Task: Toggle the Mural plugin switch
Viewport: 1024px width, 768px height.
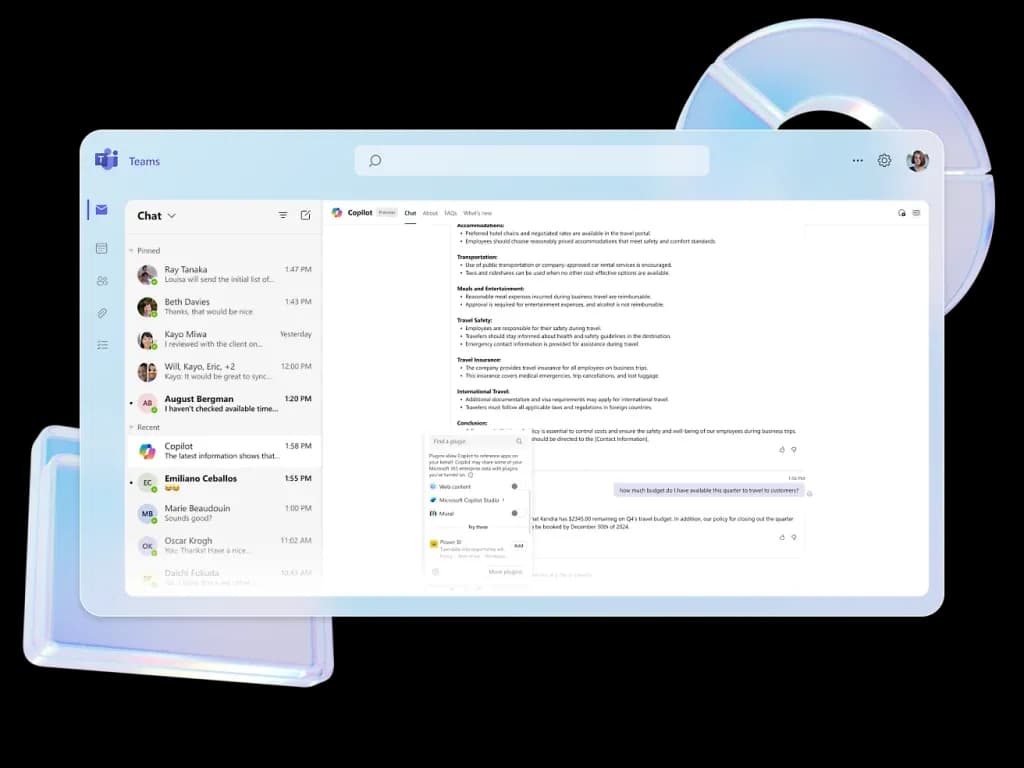Action: (x=515, y=513)
